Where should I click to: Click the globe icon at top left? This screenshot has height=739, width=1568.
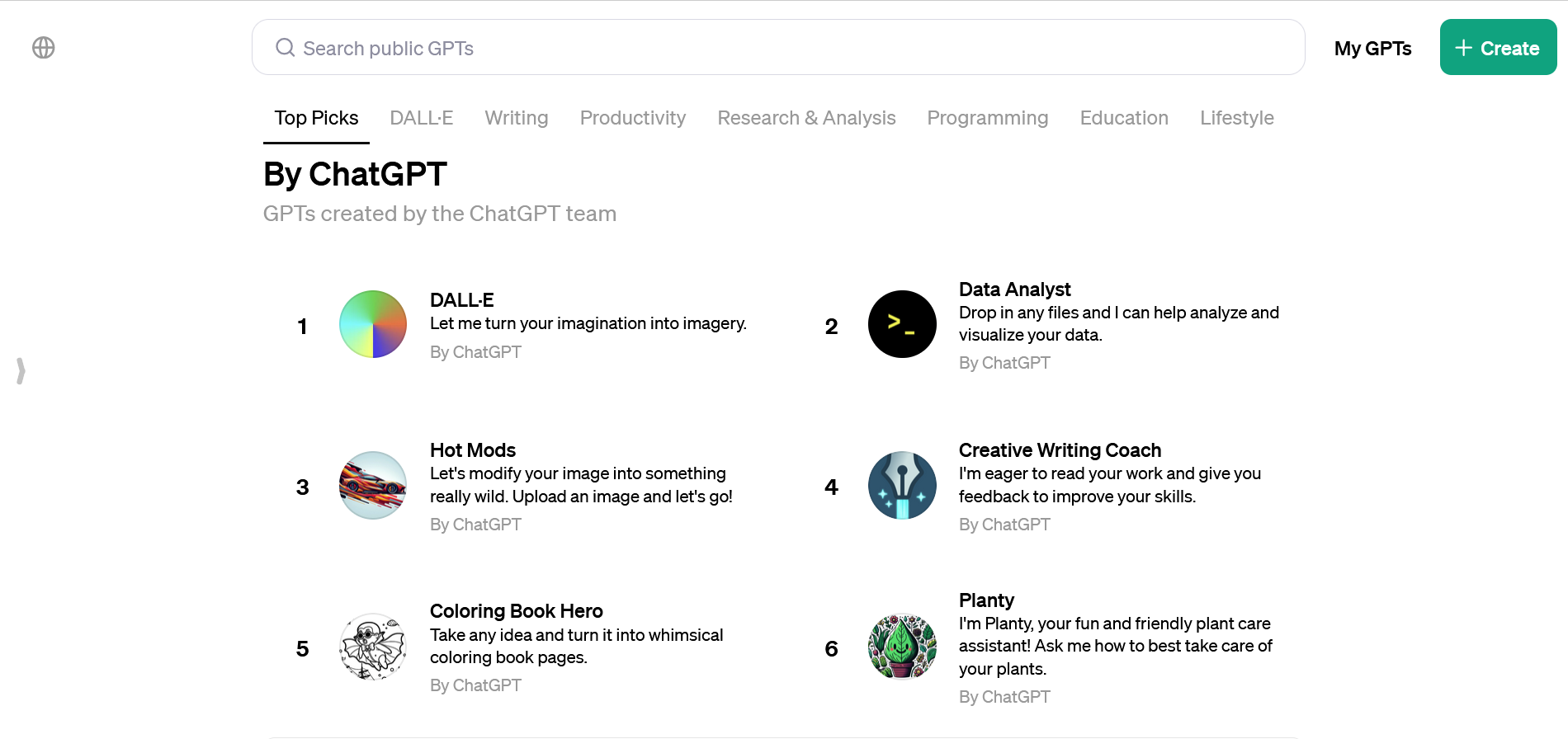click(x=44, y=48)
